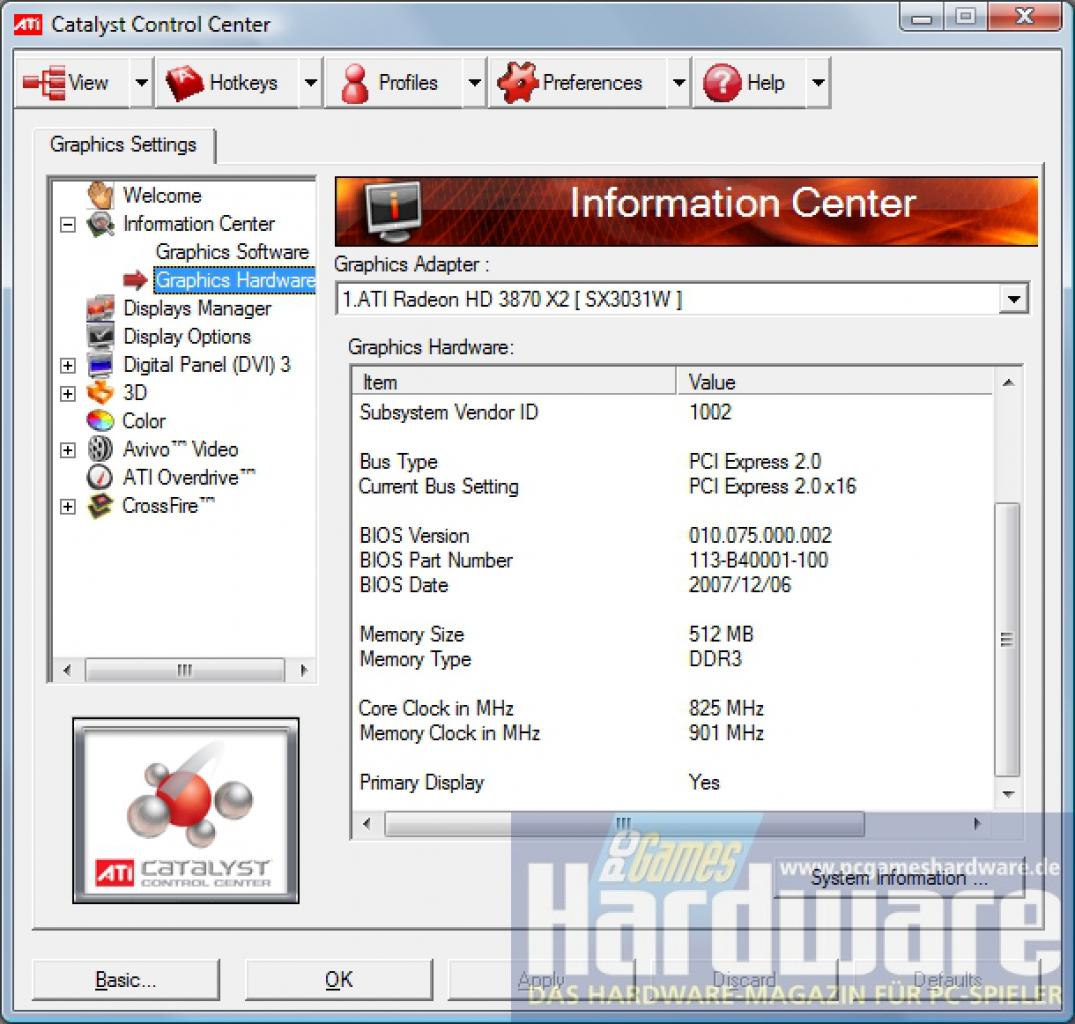
Task: Click the Information Center tree icon
Action: [100, 224]
